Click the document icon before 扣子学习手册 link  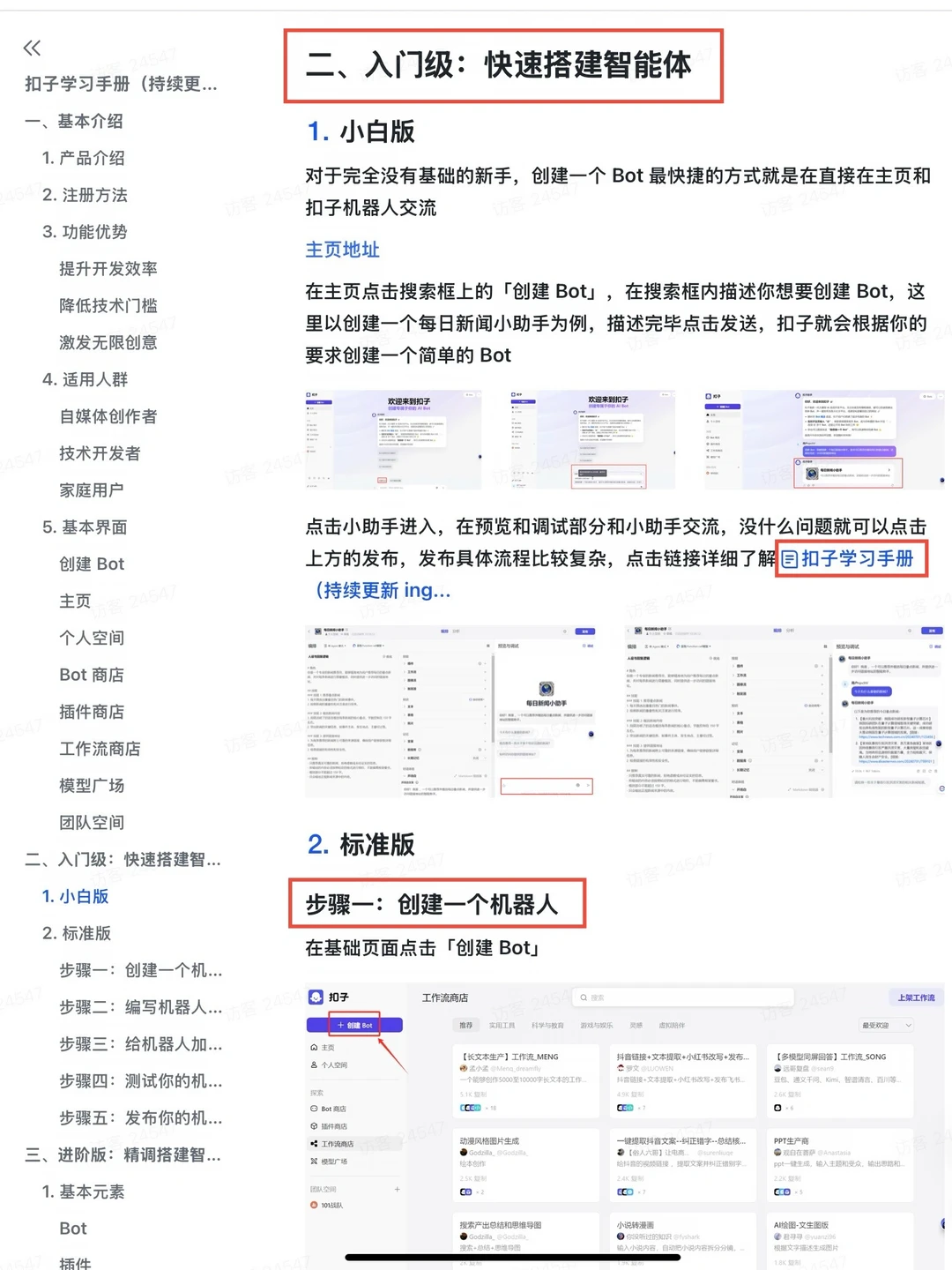(790, 559)
